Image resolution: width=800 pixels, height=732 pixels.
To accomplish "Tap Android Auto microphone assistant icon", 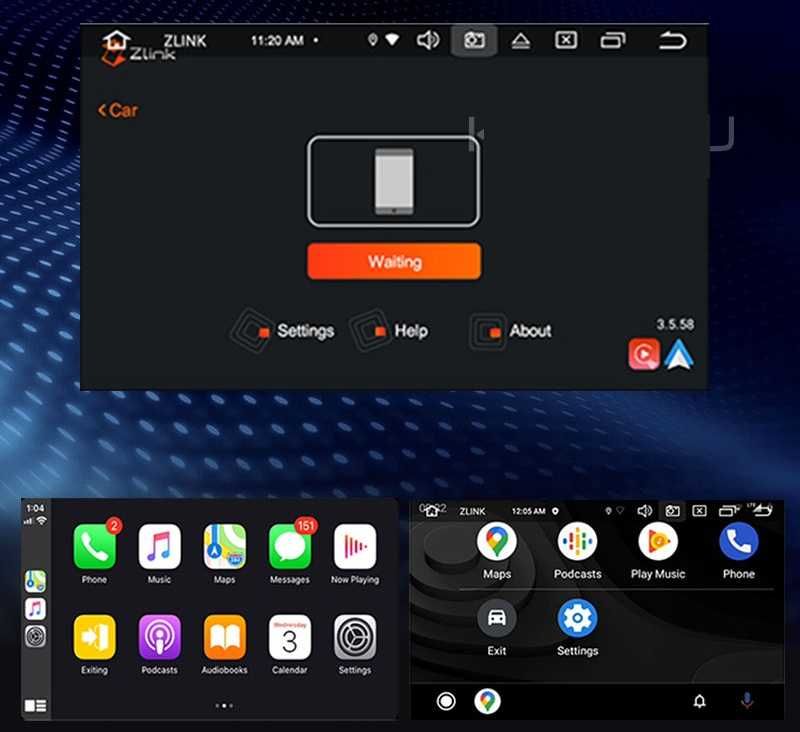I will [747, 701].
